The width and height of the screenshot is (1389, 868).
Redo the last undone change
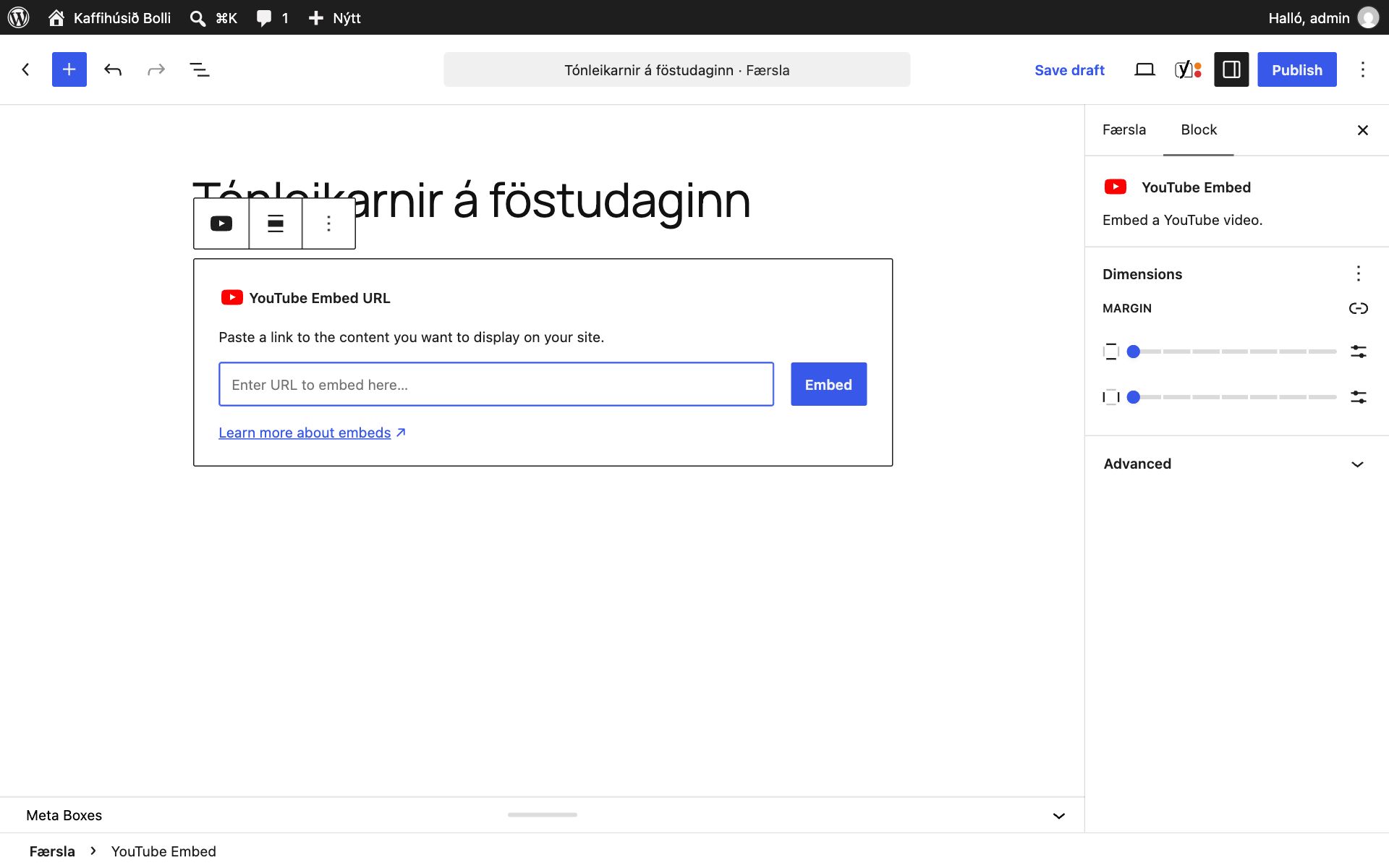(156, 69)
